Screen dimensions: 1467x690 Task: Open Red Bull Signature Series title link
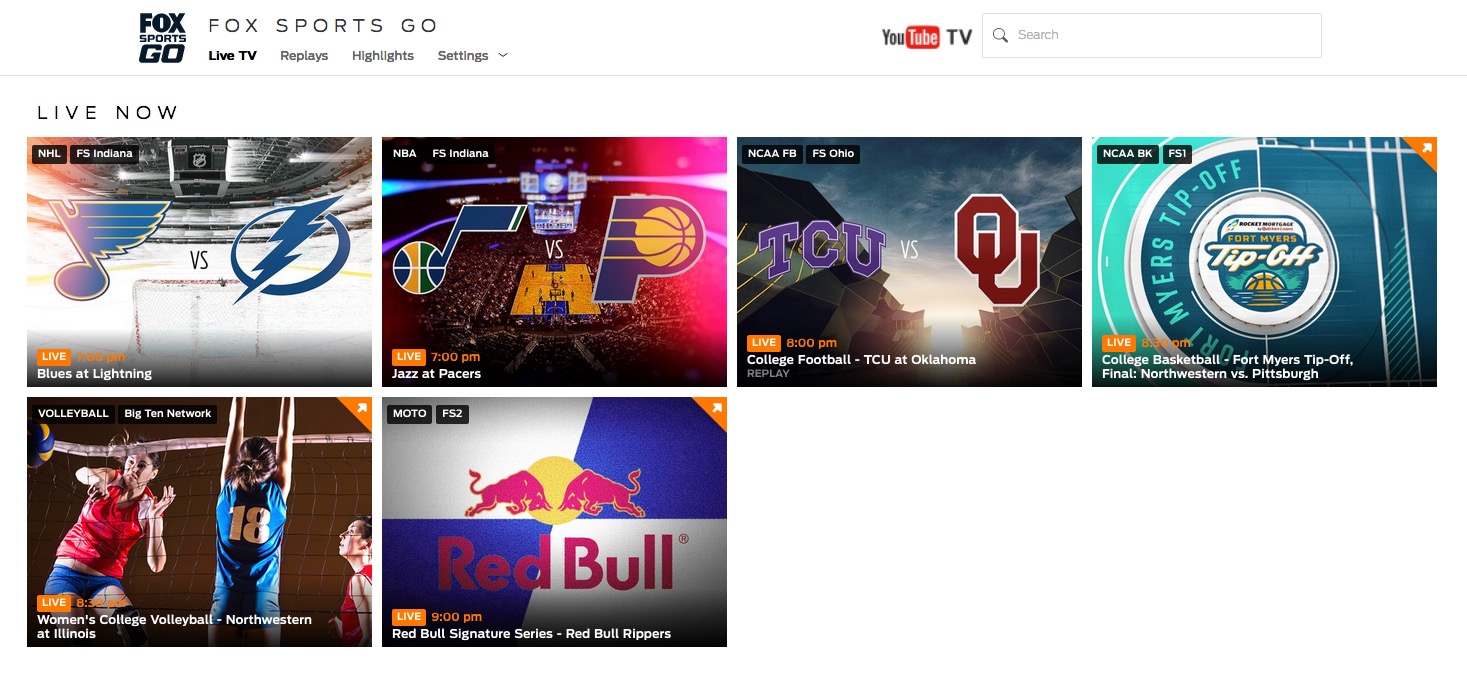click(x=531, y=633)
